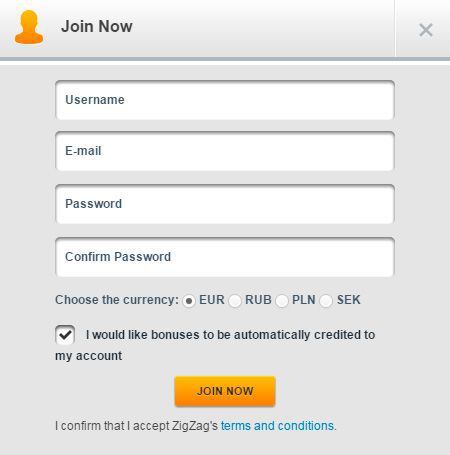The width and height of the screenshot is (450, 455).
Task: Select the EUR currency radio button
Action: pyautogui.click(x=189, y=301)
